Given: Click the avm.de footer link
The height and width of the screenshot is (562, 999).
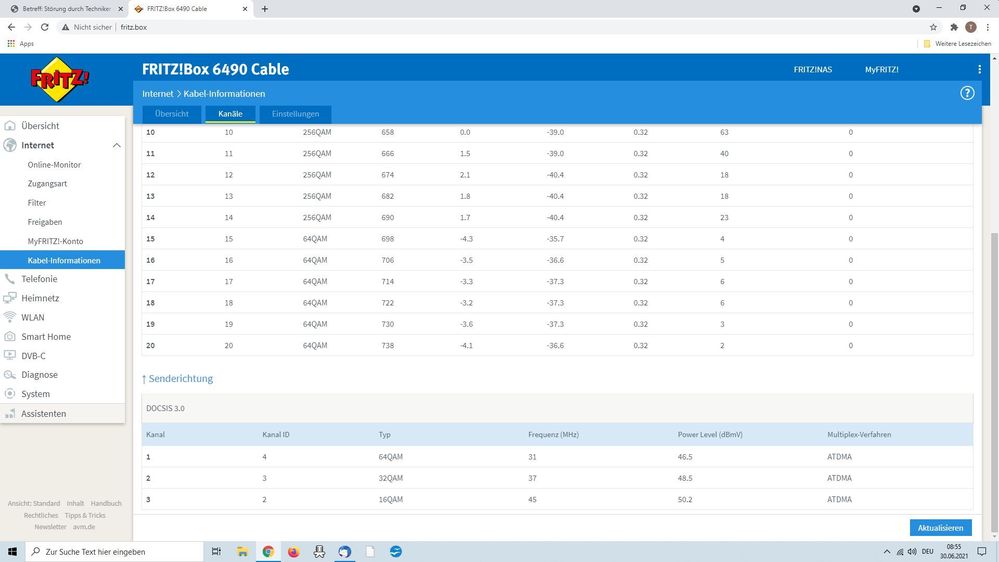Looking at the screenshot, I should (x=83, y=527).
